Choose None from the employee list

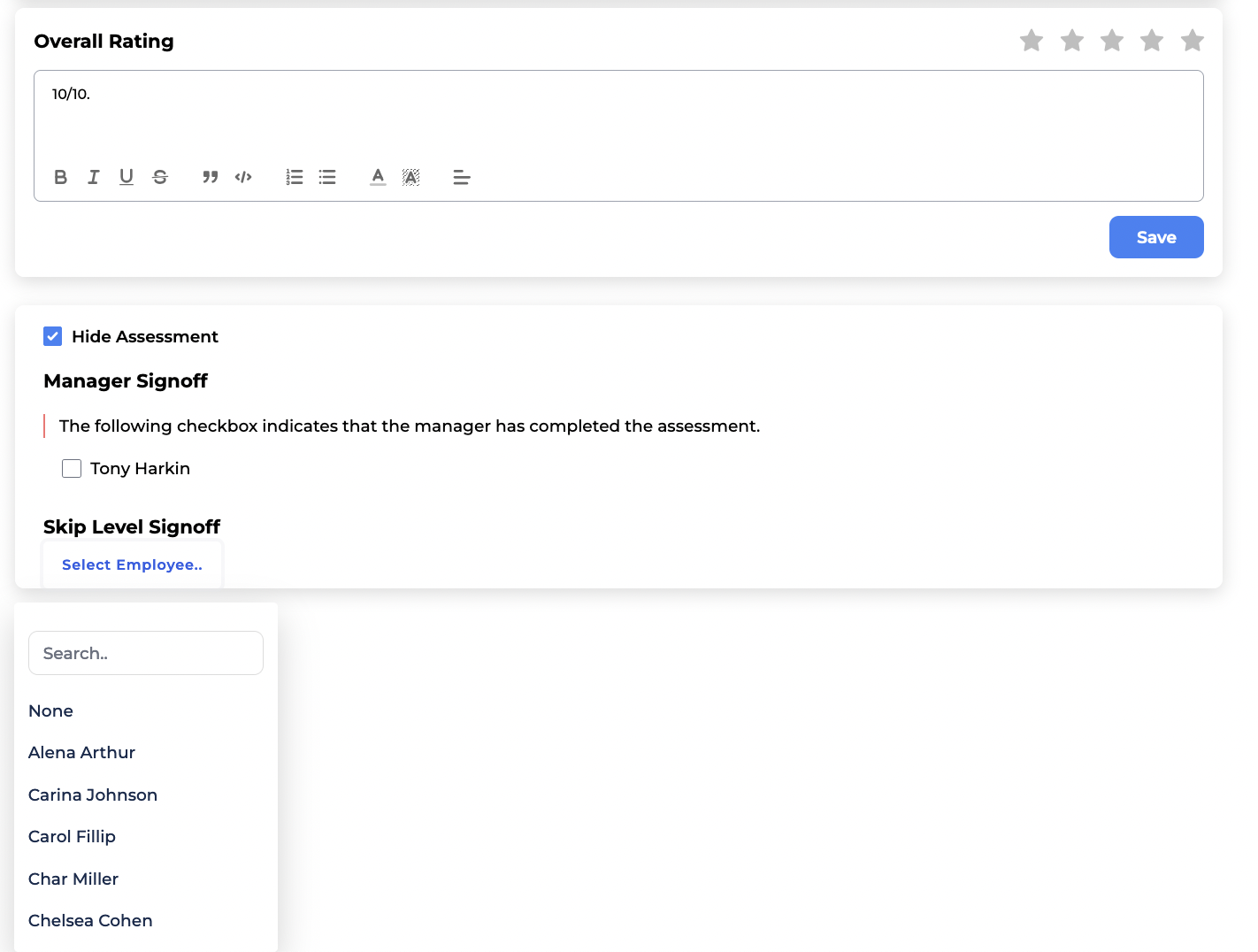coord(50,710)
